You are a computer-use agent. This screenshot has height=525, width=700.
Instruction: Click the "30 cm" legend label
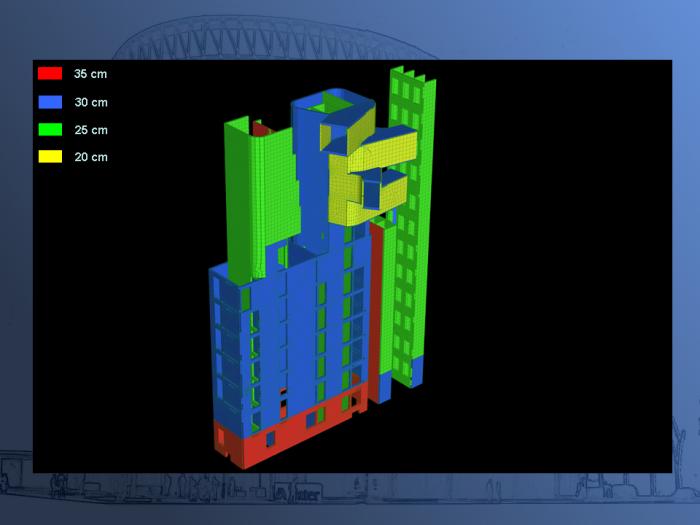tap(91, 102)
